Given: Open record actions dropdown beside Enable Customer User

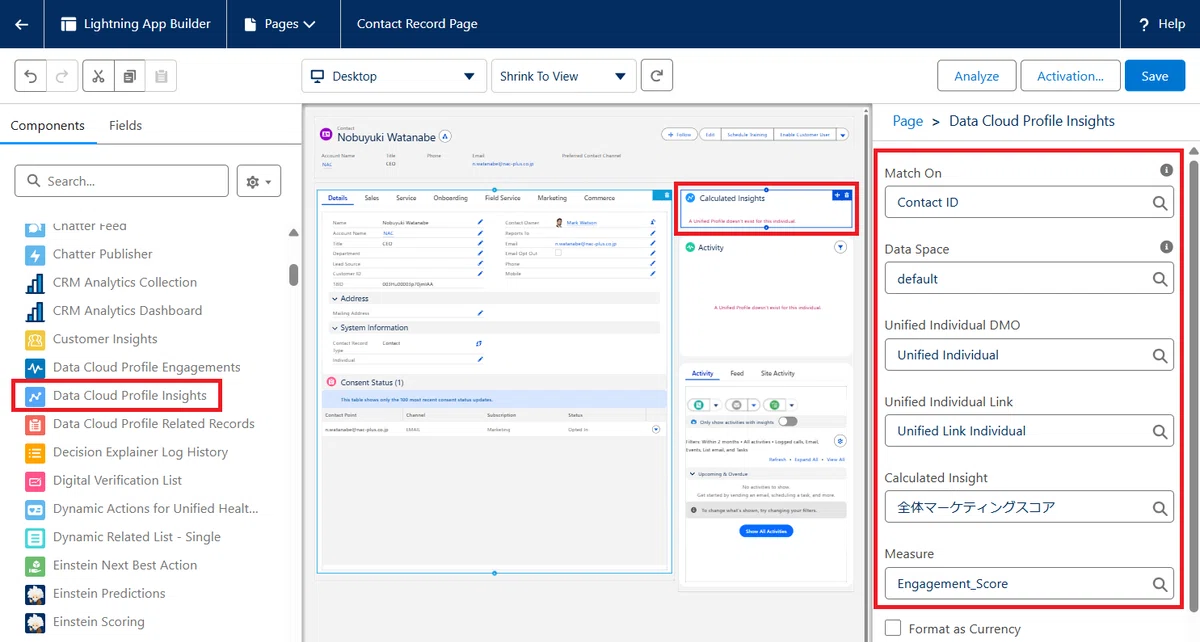Looking at the screenshot, I should (x=843, y=134).
